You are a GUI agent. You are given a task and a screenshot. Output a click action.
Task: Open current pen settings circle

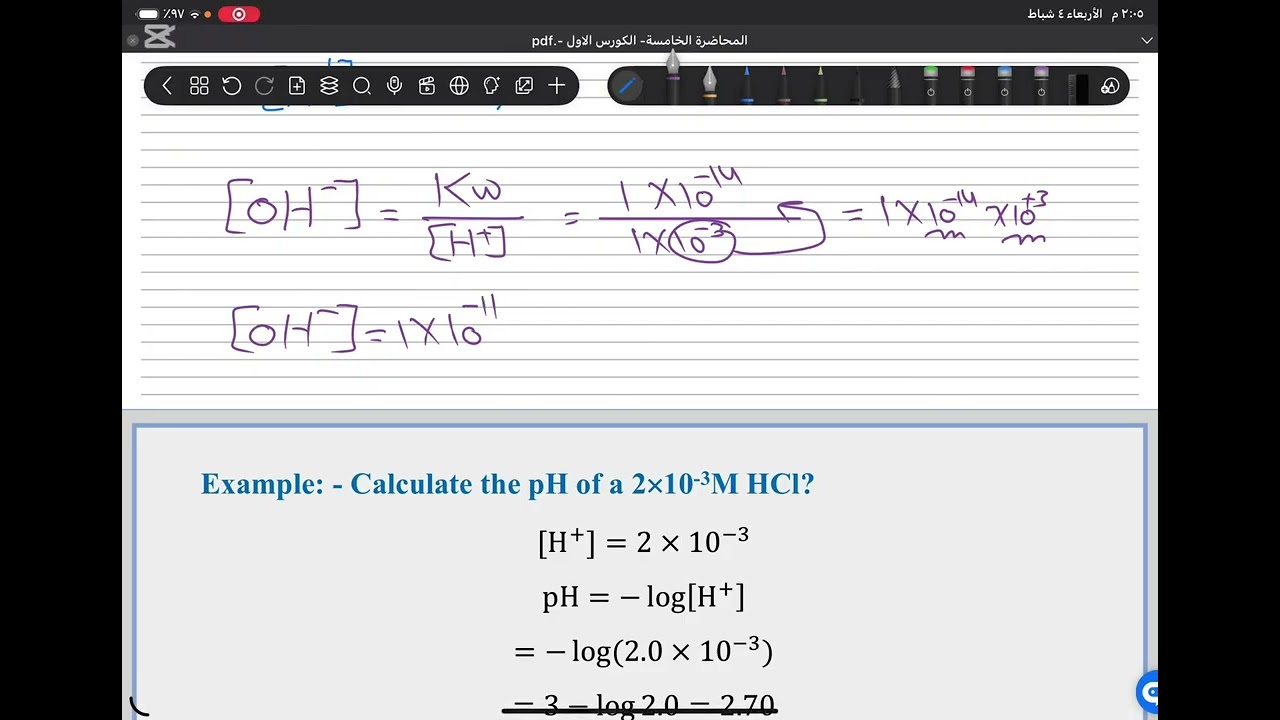628,86
